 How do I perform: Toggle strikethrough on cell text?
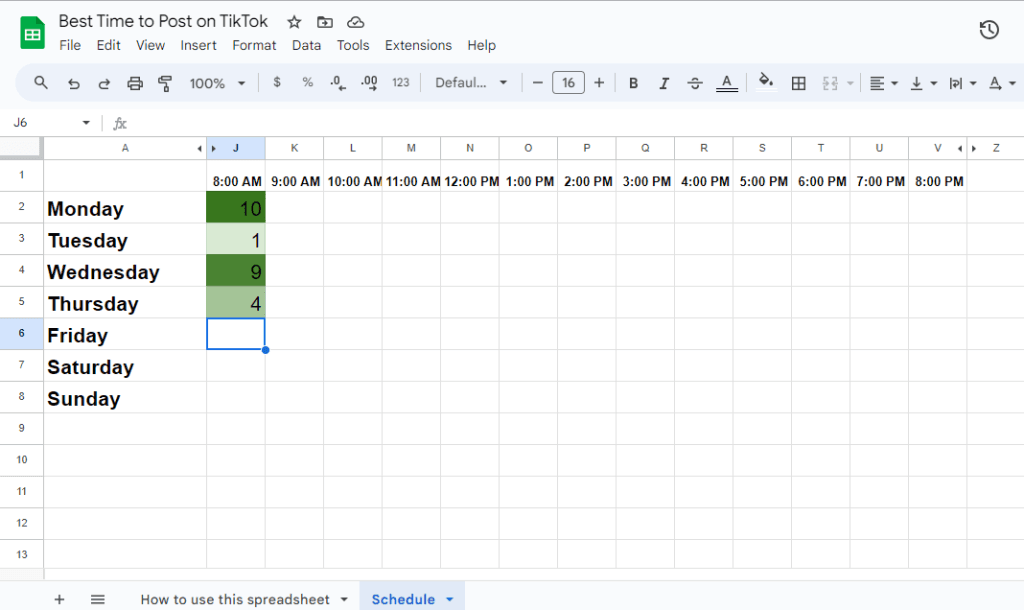pyautogui.click(x=695, y=83)
